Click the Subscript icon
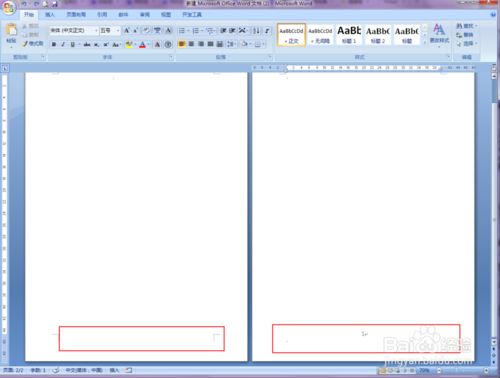This screenshot has height=378, width=500. (x=96, y=44)
